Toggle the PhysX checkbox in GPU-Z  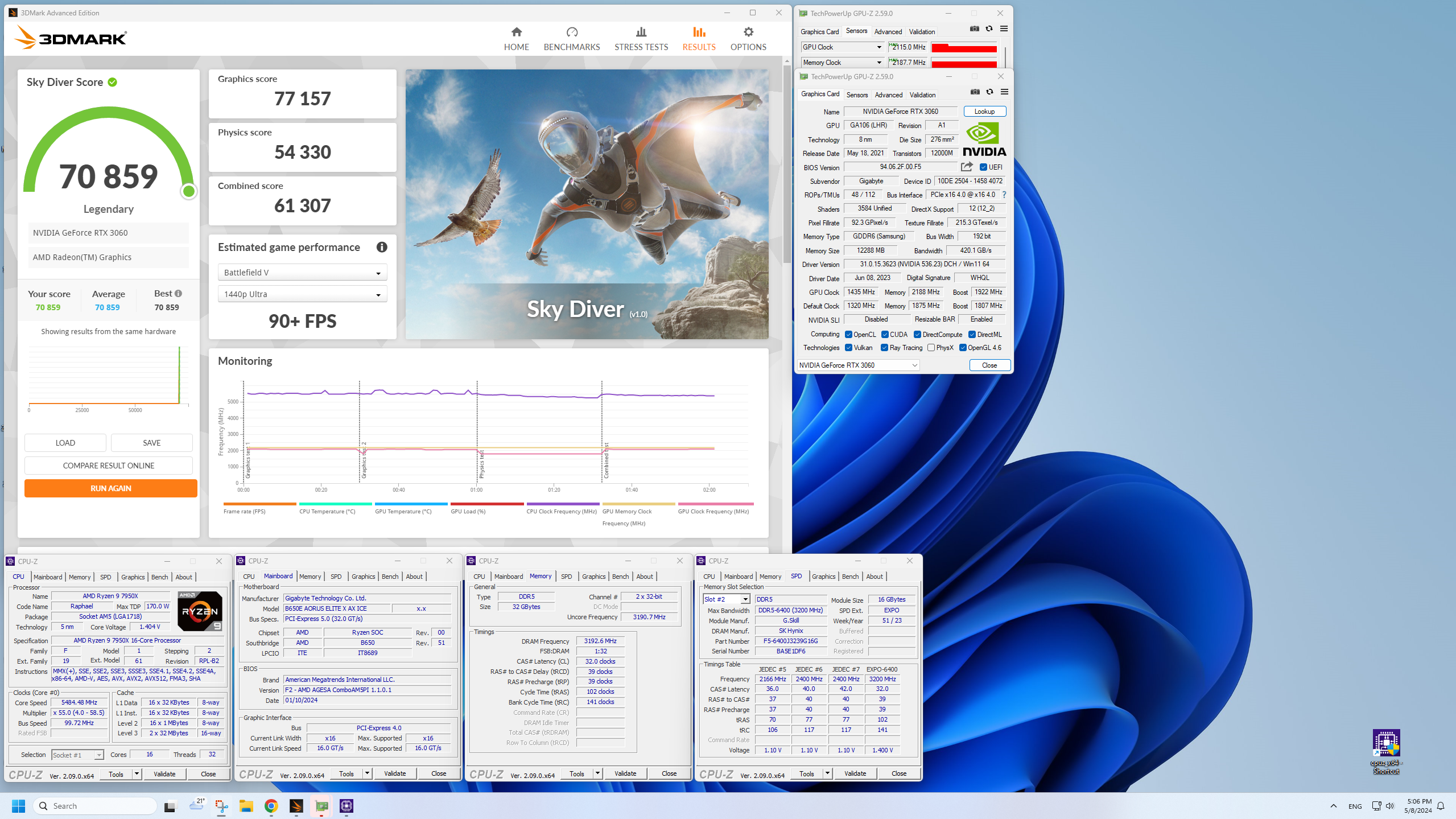[x=931, y=348]
